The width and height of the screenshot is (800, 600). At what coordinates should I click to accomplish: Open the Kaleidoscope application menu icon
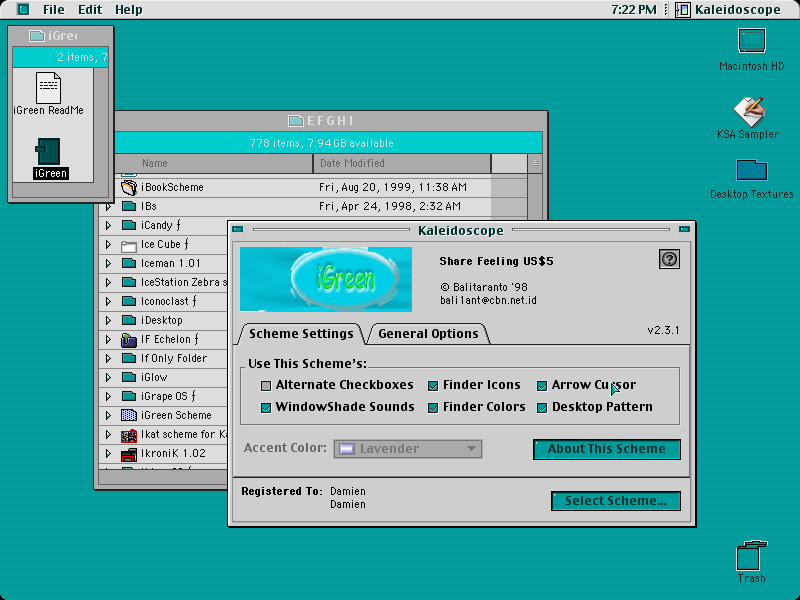coord(682,9)
